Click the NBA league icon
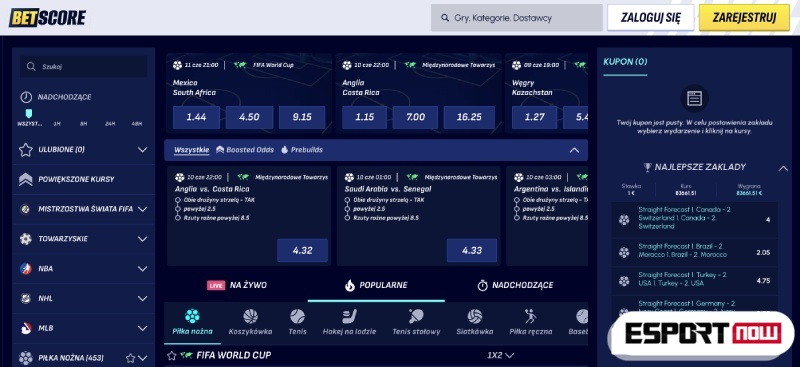Screen dimensions: 800x367 (x=26, y=268)
